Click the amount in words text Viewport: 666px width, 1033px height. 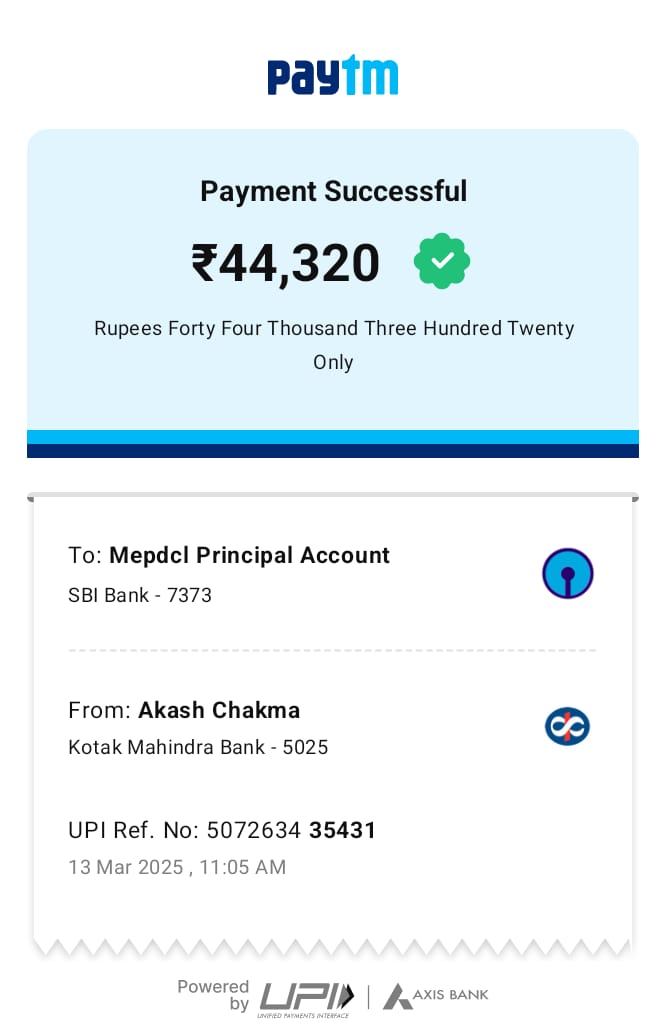[x=333, y=345]
